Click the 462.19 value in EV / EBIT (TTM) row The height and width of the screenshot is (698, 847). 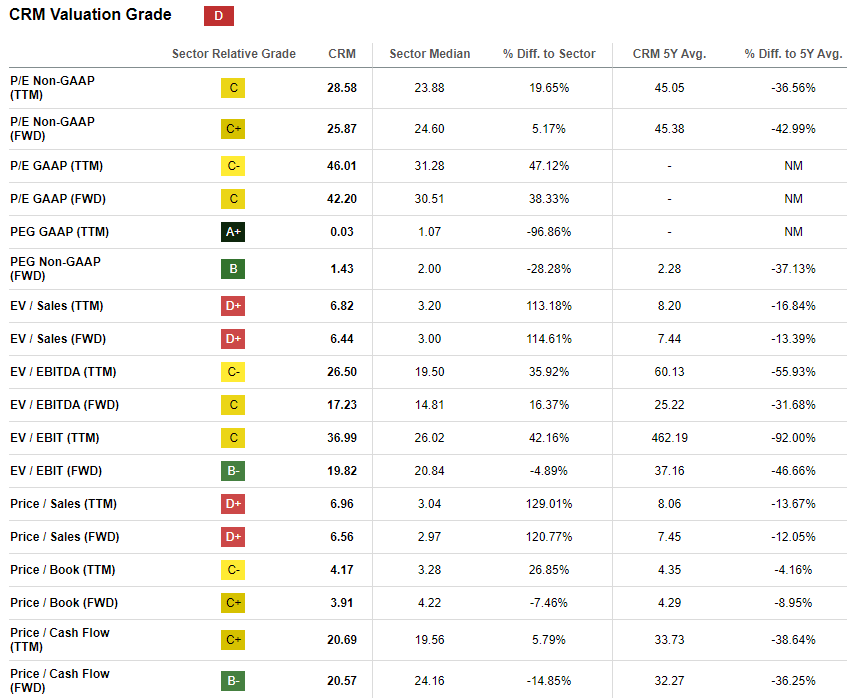click(669, 438)
